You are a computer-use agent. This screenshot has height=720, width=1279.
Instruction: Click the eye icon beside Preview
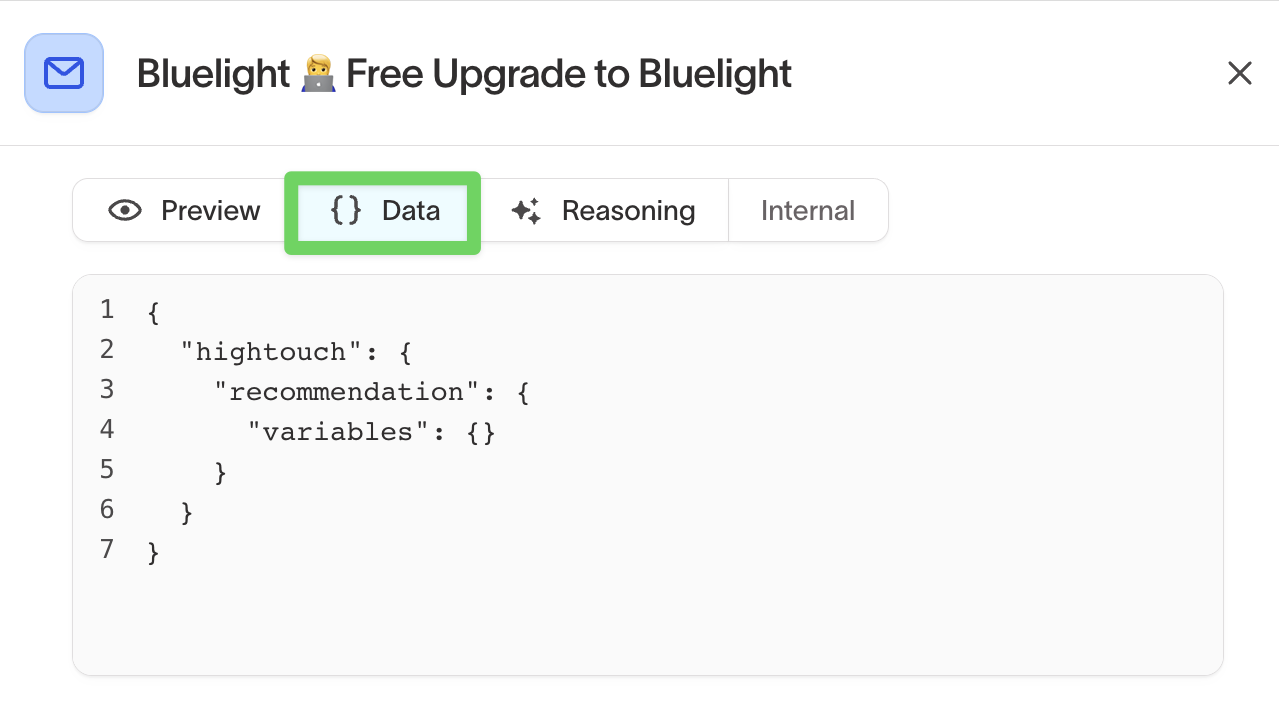[125, 210]
